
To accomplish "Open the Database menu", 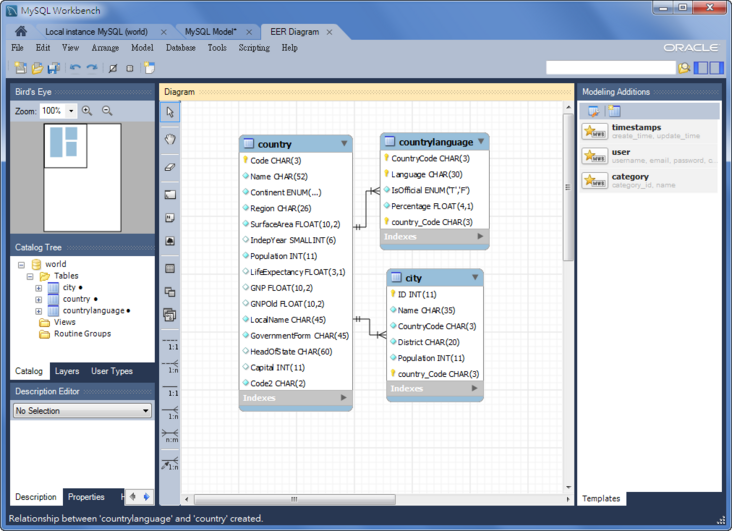I will (180, 48).
